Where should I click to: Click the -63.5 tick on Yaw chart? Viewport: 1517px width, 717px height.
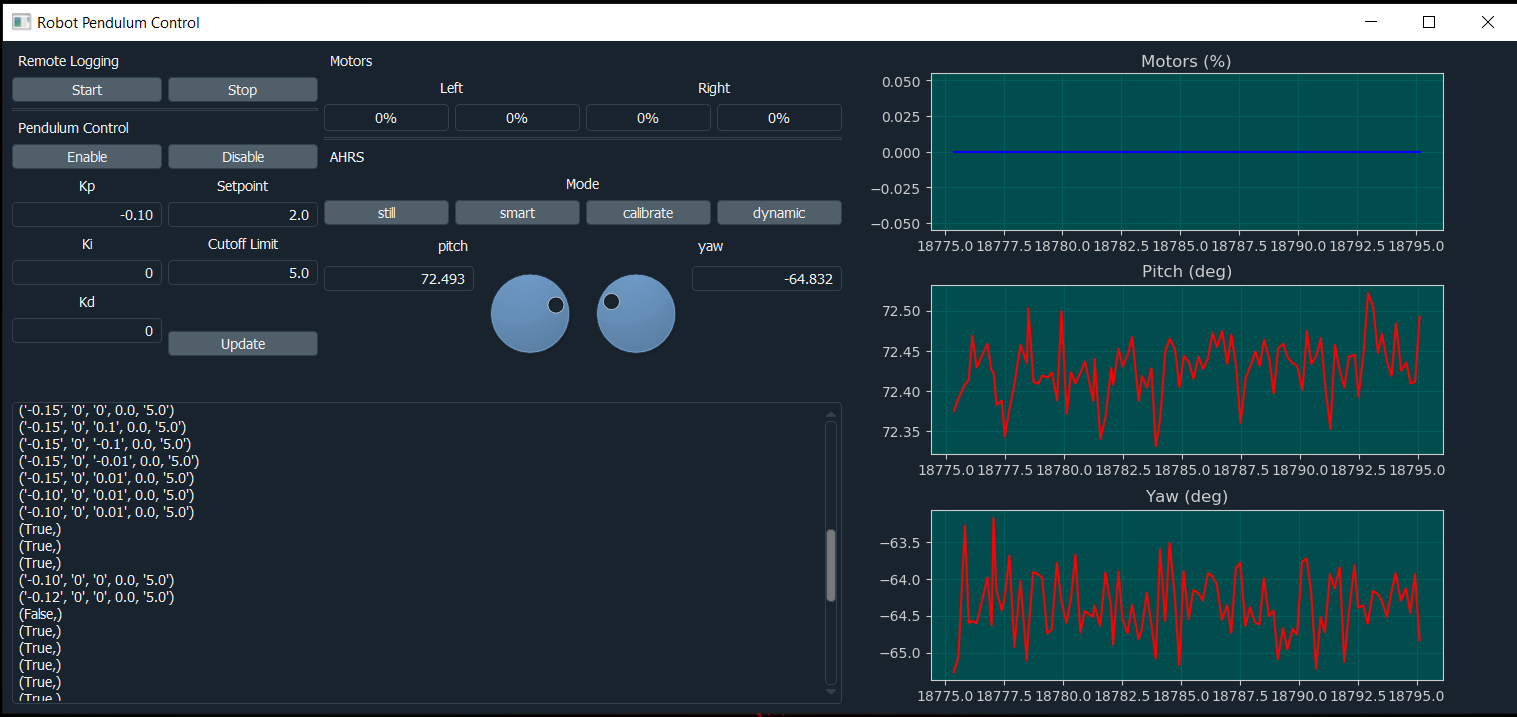pyautogui.click(x=900, y=543)
